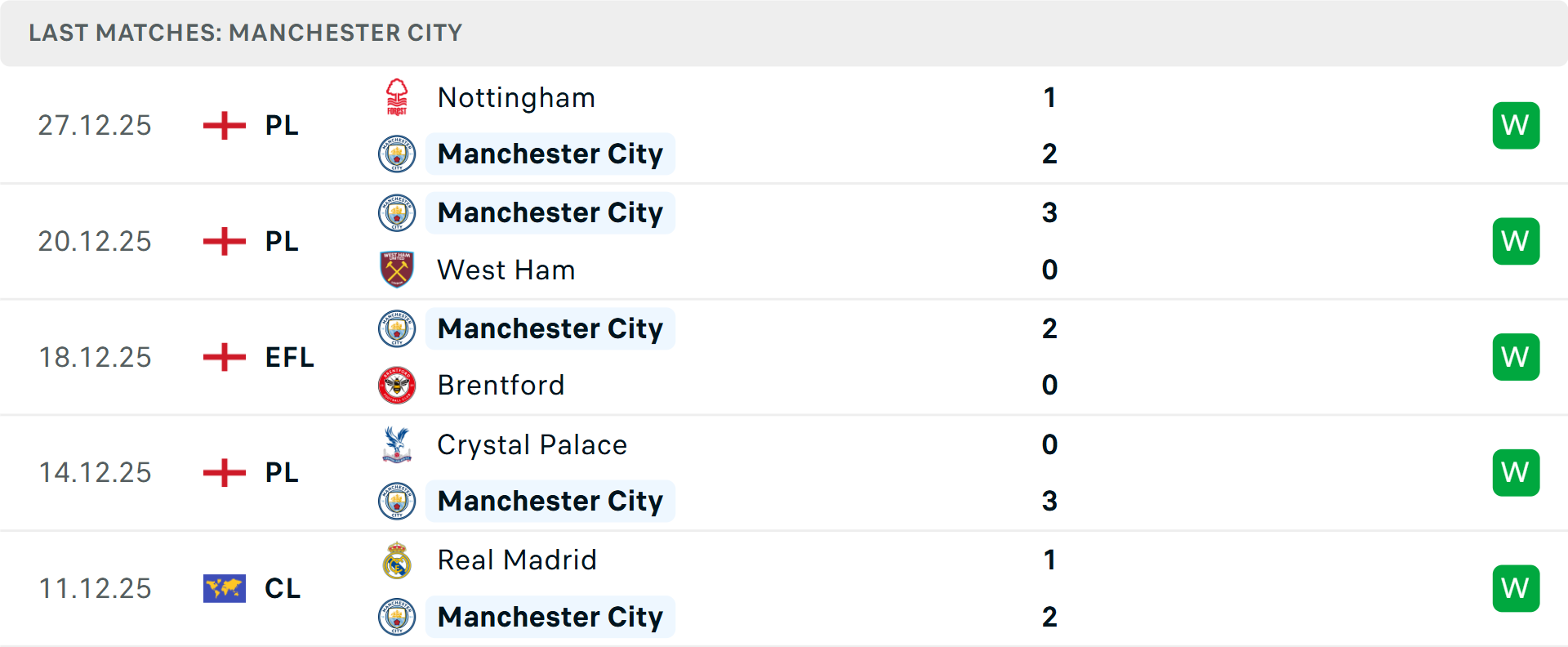Click the Crystal Palace eagle crest
This screenshot has height=647, width=1568.
(x=397, y=444)
